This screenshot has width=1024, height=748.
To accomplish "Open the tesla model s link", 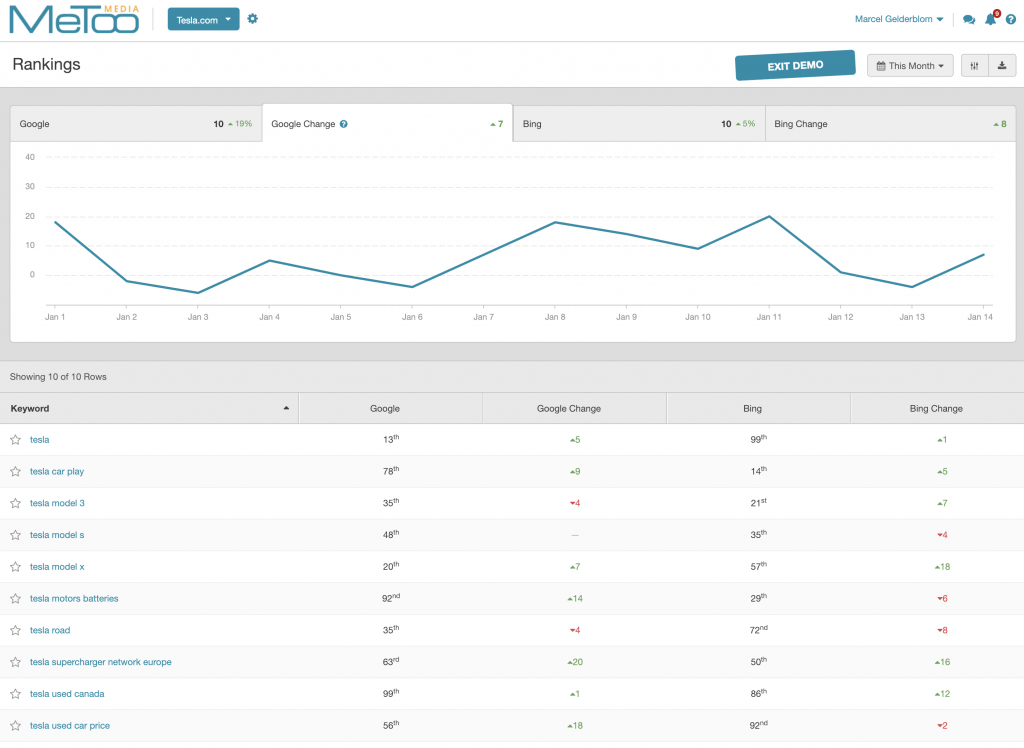I will click(57, 535).
